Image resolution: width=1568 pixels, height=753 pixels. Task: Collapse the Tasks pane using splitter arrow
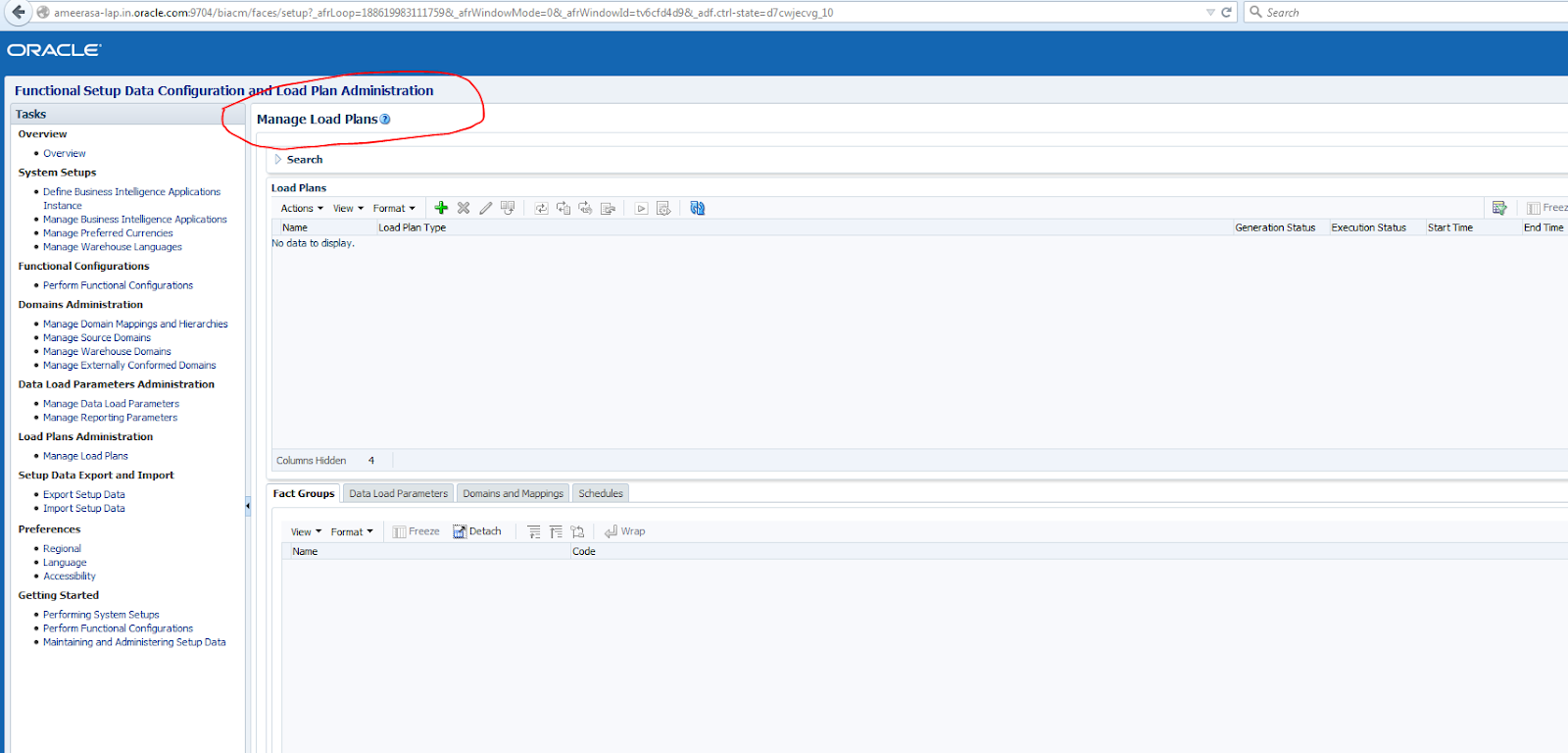point(247,506)
